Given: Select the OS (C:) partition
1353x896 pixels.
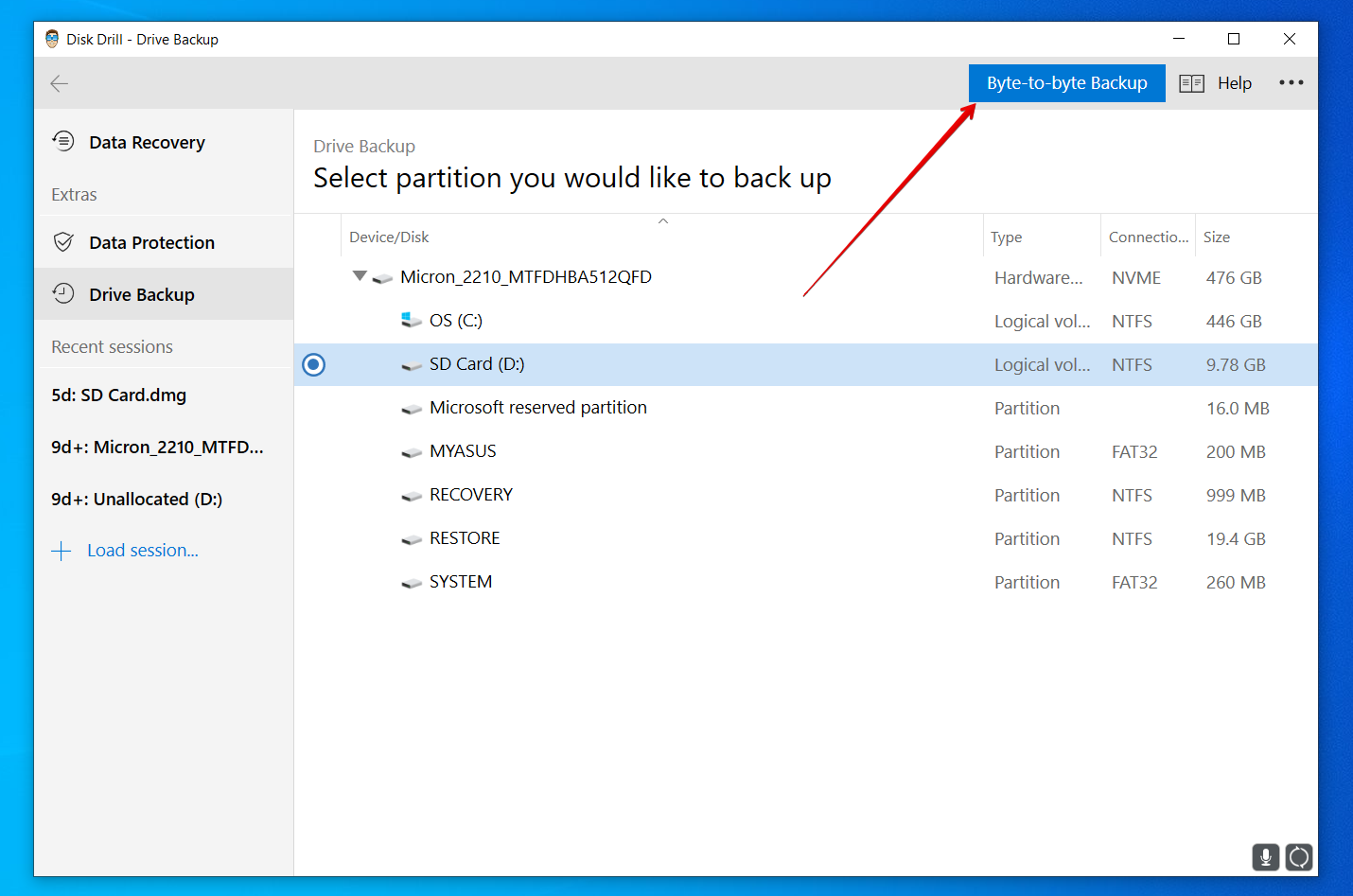Looking at the screenshot, I should point(456,321).
